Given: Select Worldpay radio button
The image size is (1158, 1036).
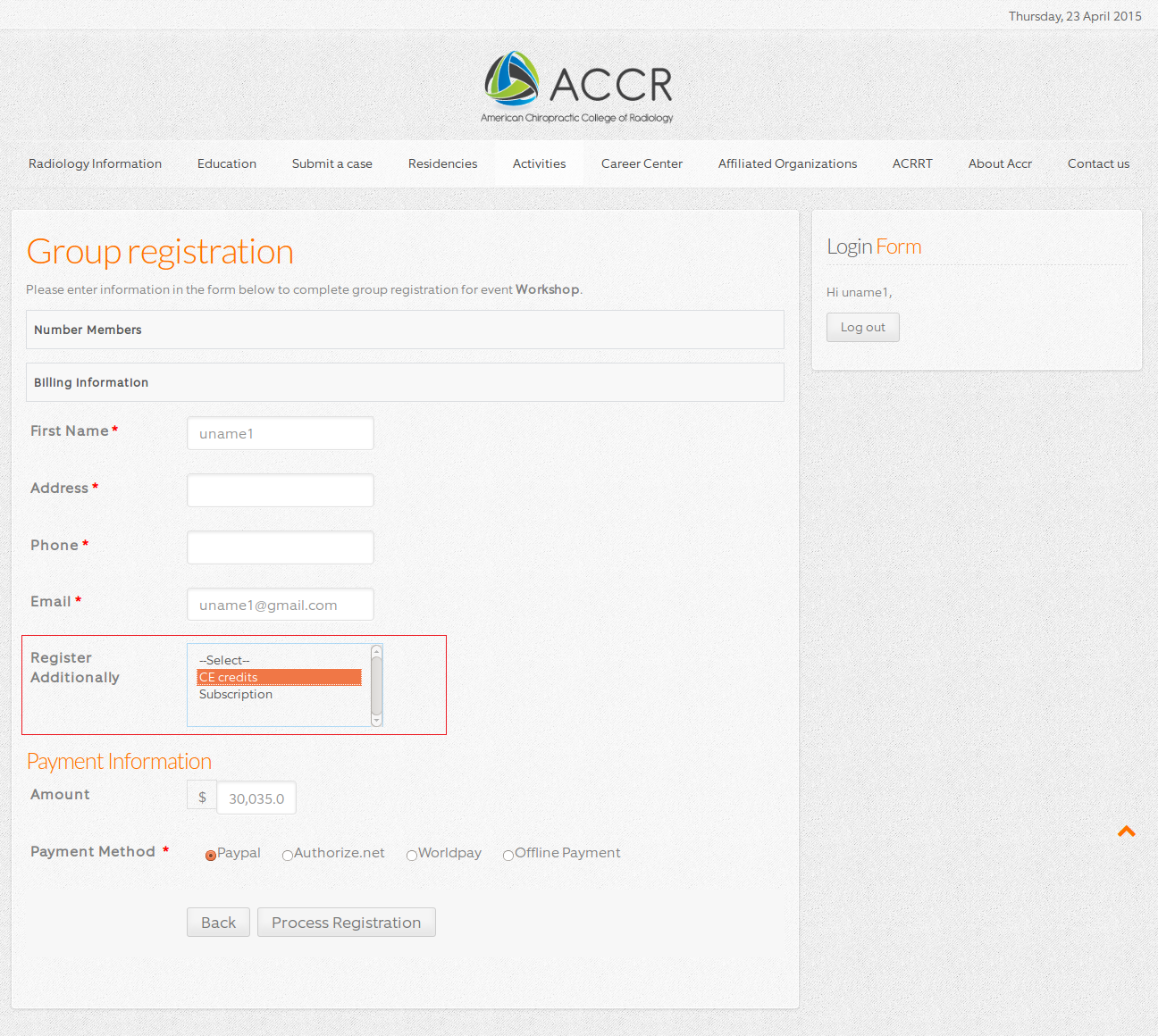Looking at the screenshot, I should tap(412, 855).
